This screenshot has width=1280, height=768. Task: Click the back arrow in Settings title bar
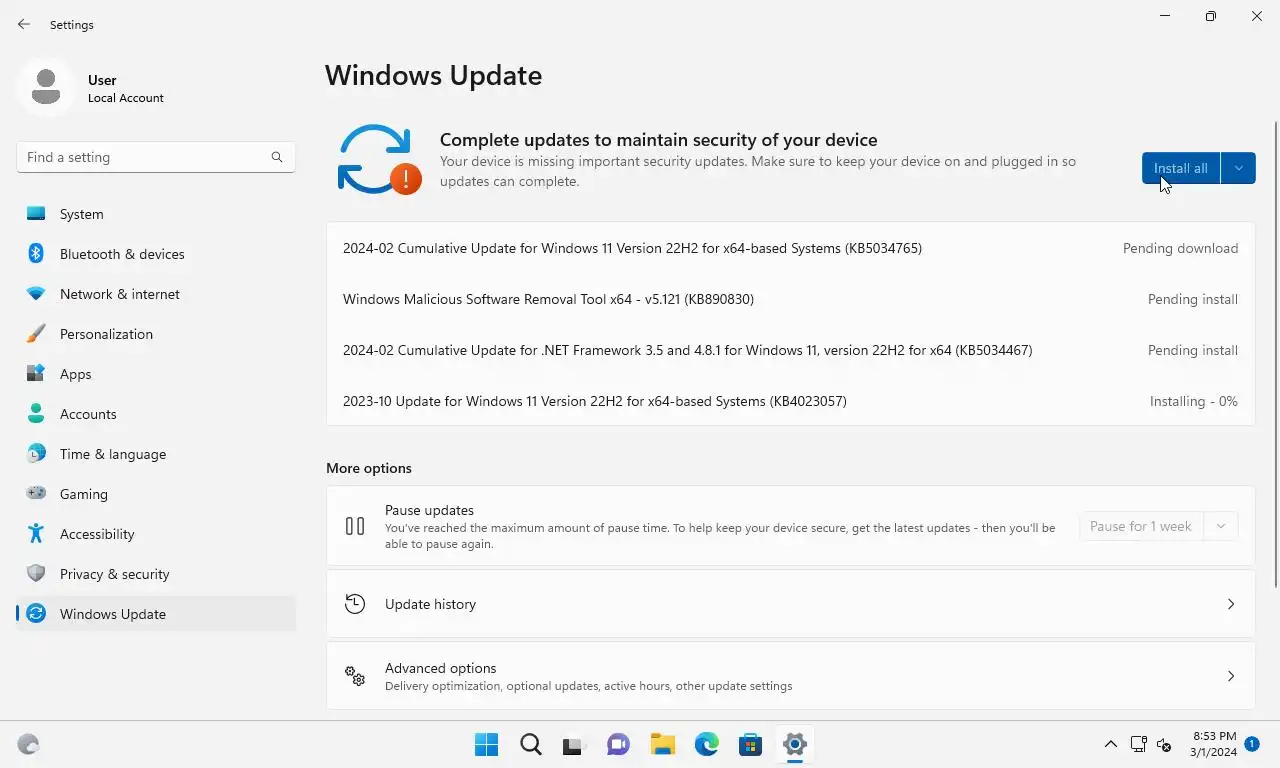(x=24, y=24)
